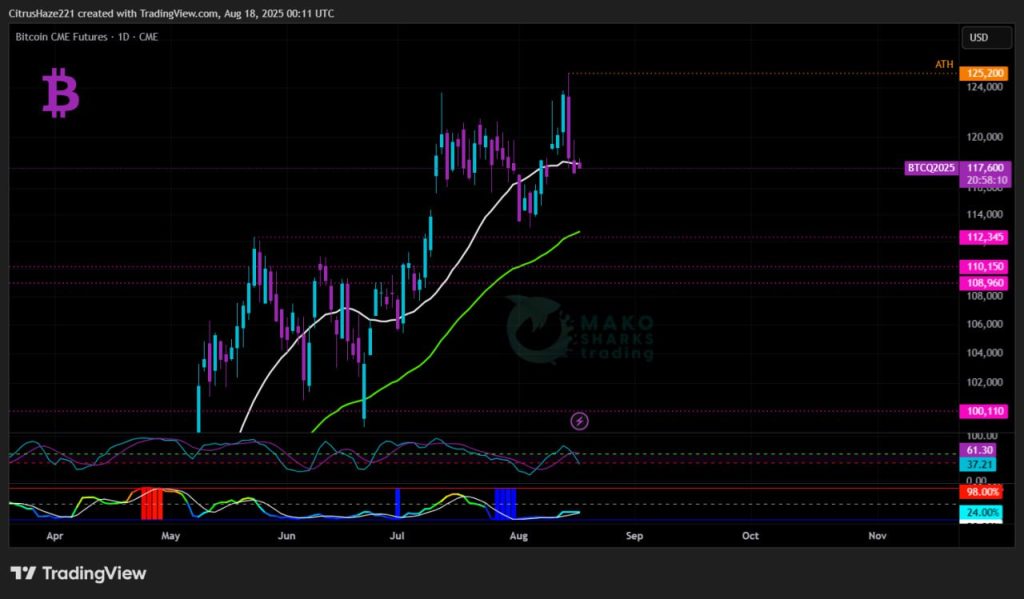Click the Sep label on time axis
Viewport: 1024px width, 599px height.
click(633, 536)
